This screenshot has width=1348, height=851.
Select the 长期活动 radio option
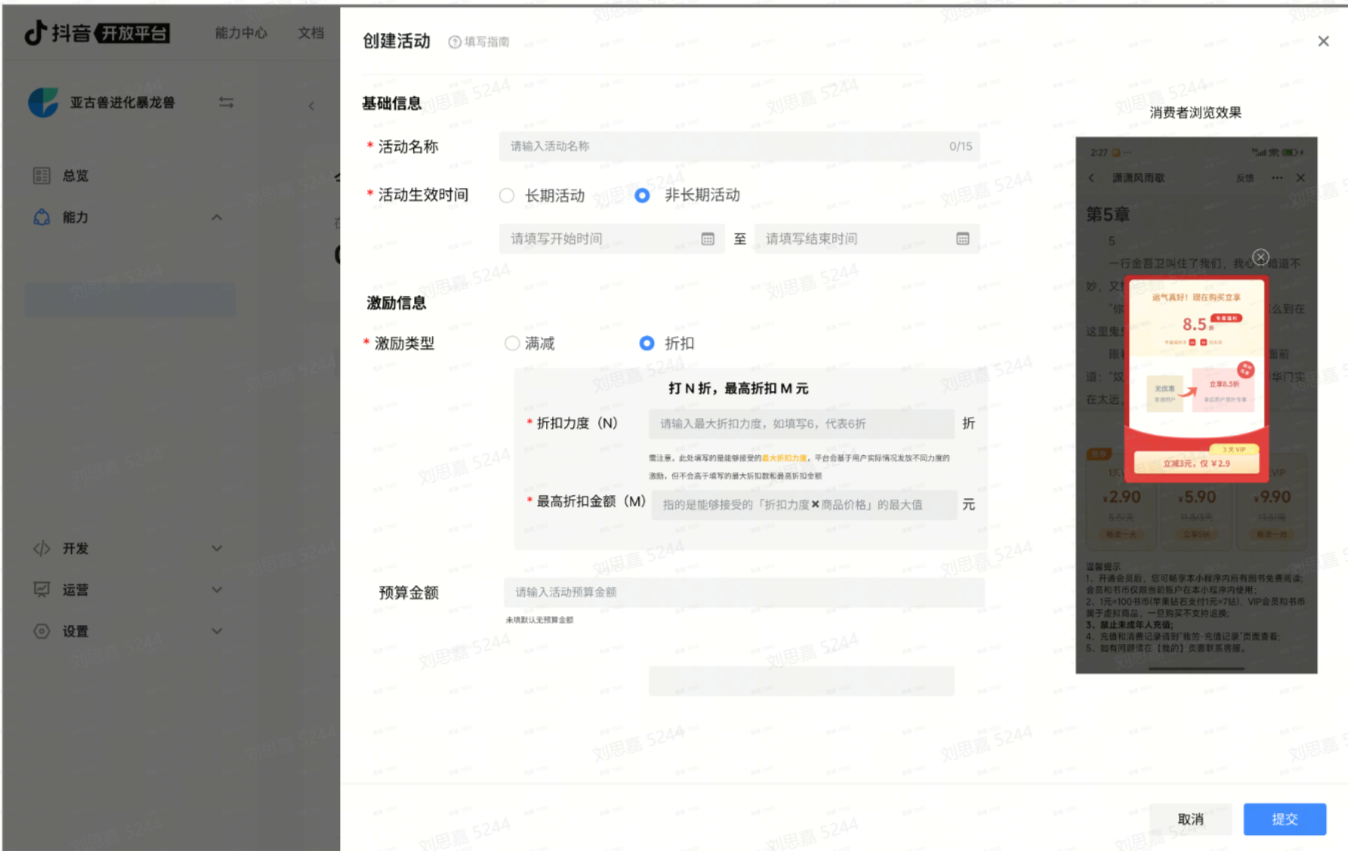coord(507,196)
